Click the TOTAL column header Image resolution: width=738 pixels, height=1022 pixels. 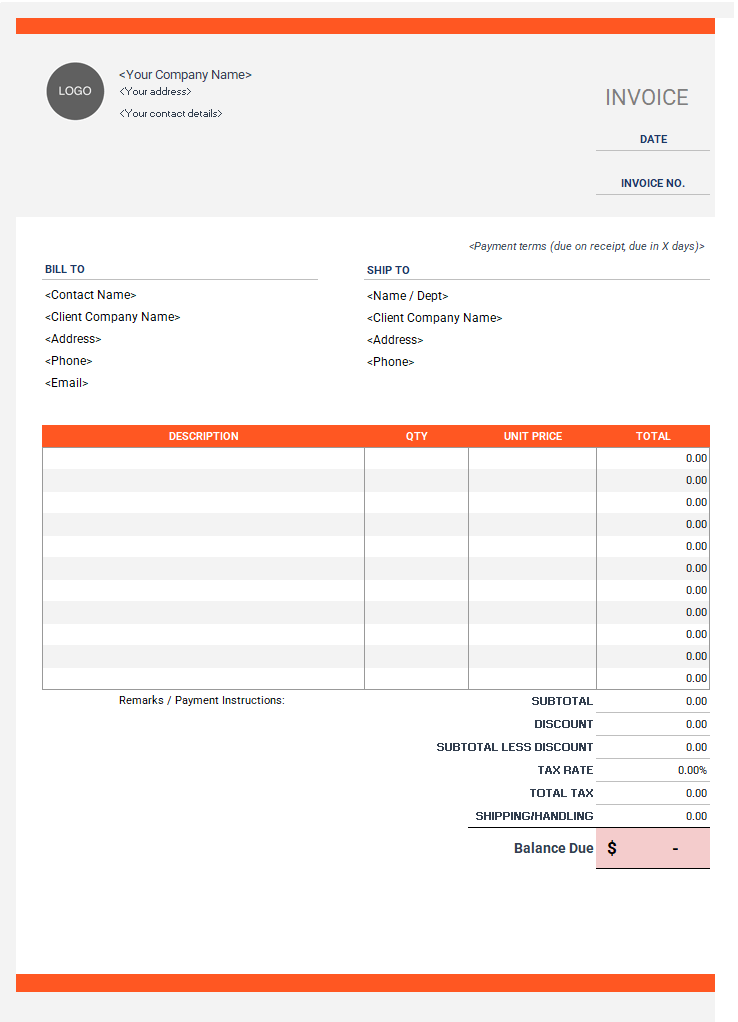[653, 437]
